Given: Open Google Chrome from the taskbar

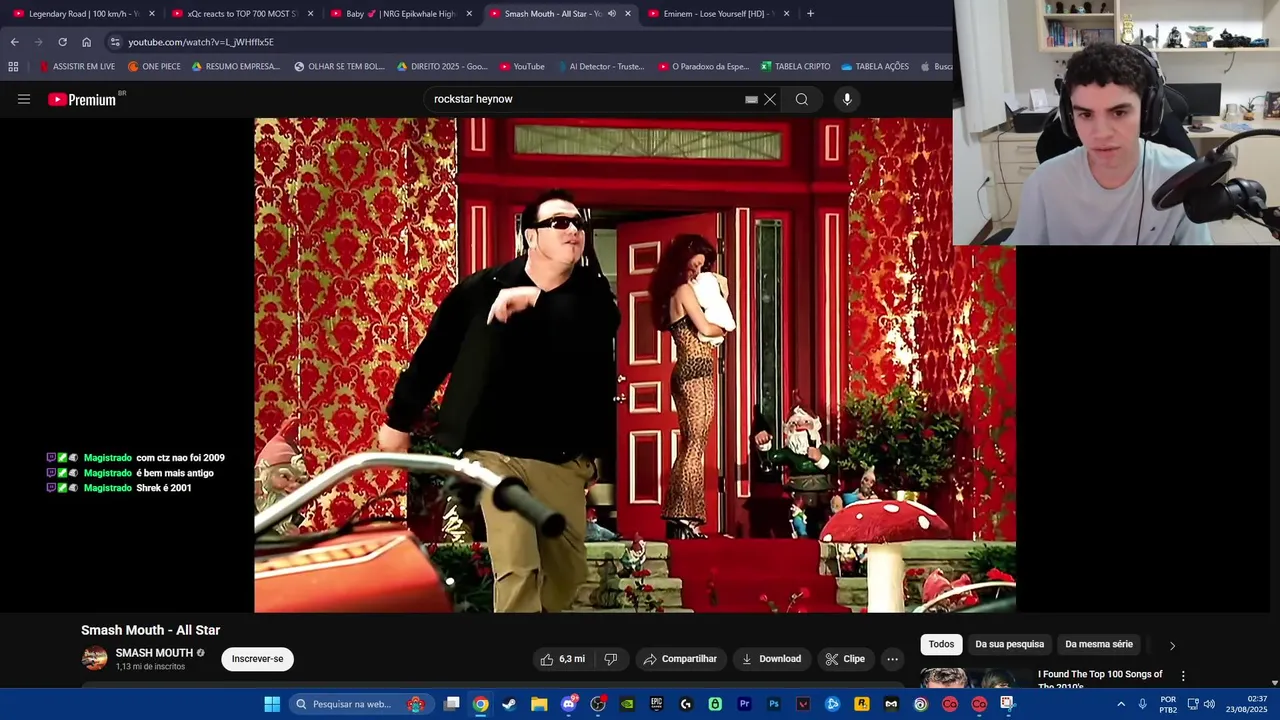Looking at the screenshot, I should (x=481, y=704).
